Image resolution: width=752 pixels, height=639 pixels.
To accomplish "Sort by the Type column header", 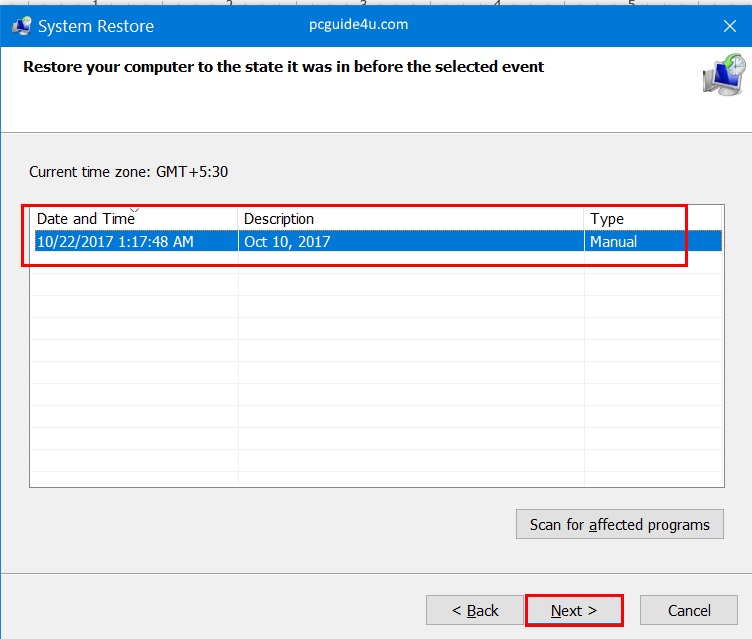I will coord(606,218).
